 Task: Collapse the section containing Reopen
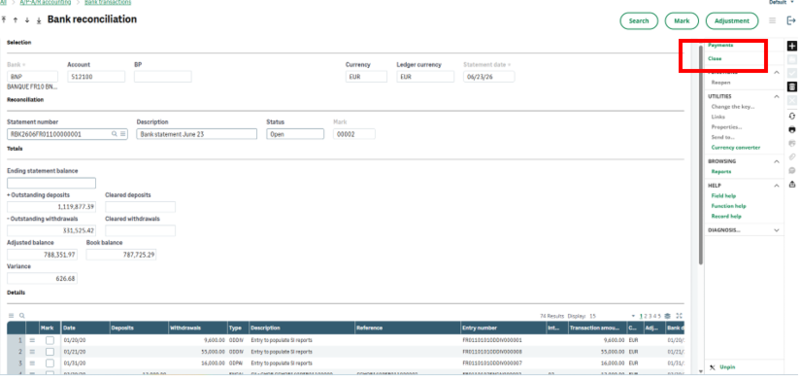tap(777, 72)
